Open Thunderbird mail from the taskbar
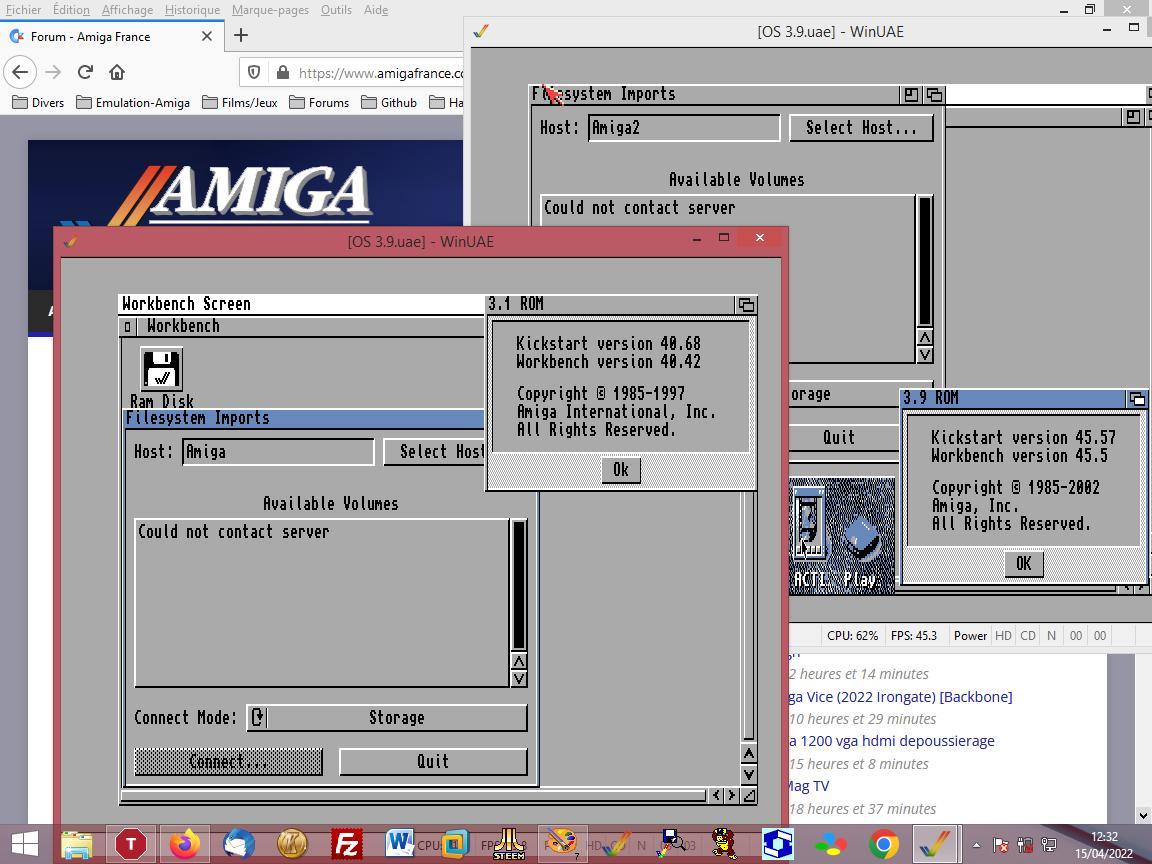Image resolution: width=1152 pixels, height=864 pixels. click(239, 844)
